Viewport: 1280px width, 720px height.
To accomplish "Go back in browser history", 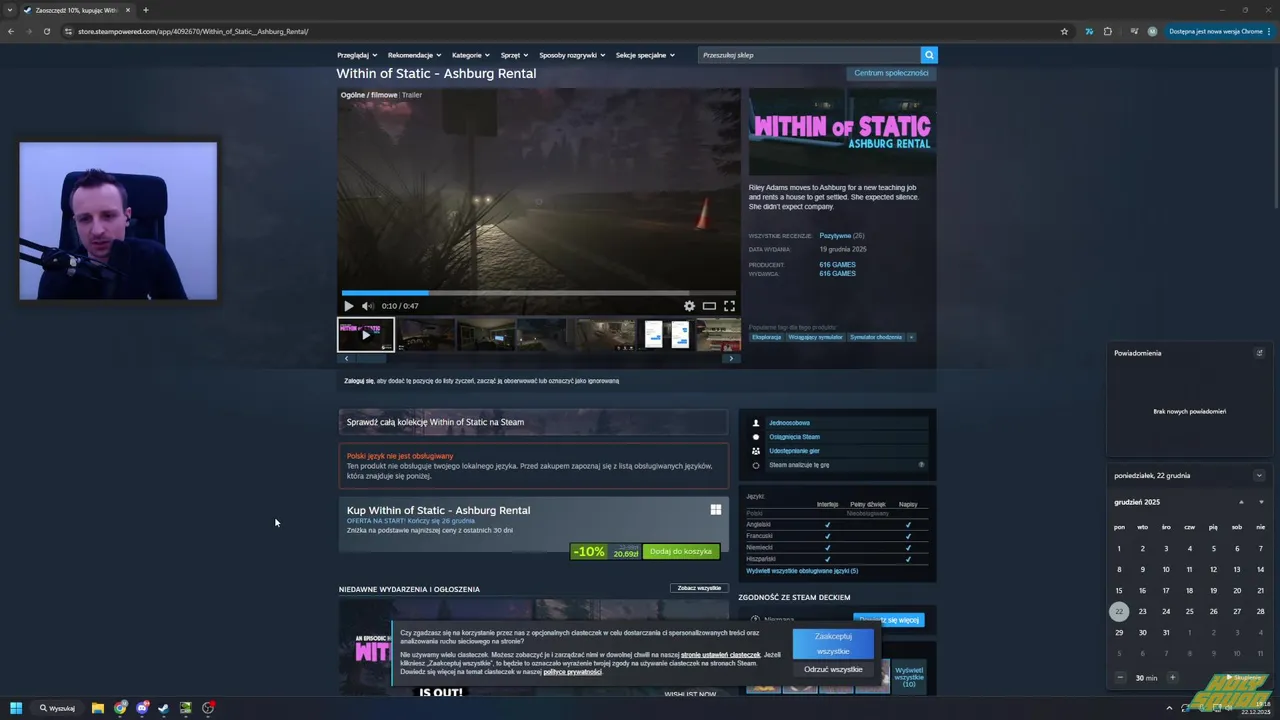I will [x=11, y=31].
